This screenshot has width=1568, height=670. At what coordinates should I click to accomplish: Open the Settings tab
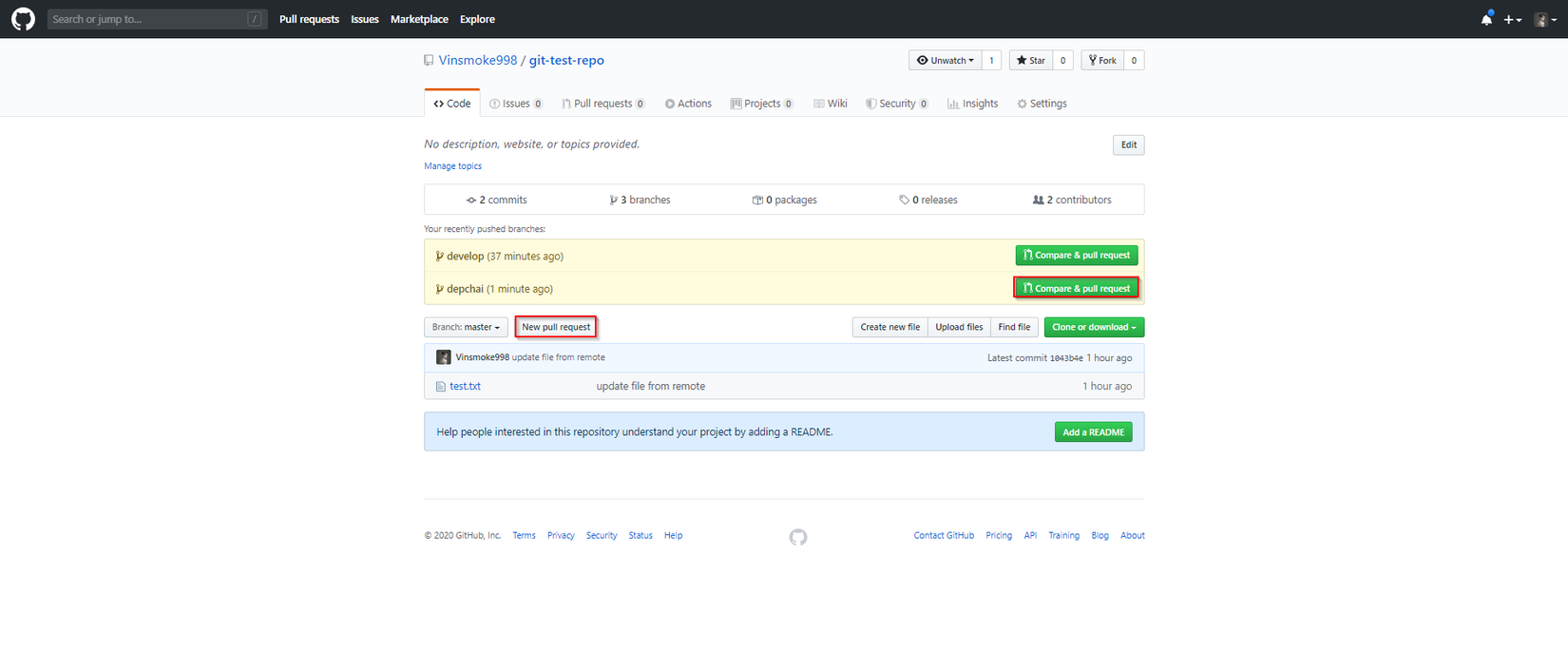1042,104
